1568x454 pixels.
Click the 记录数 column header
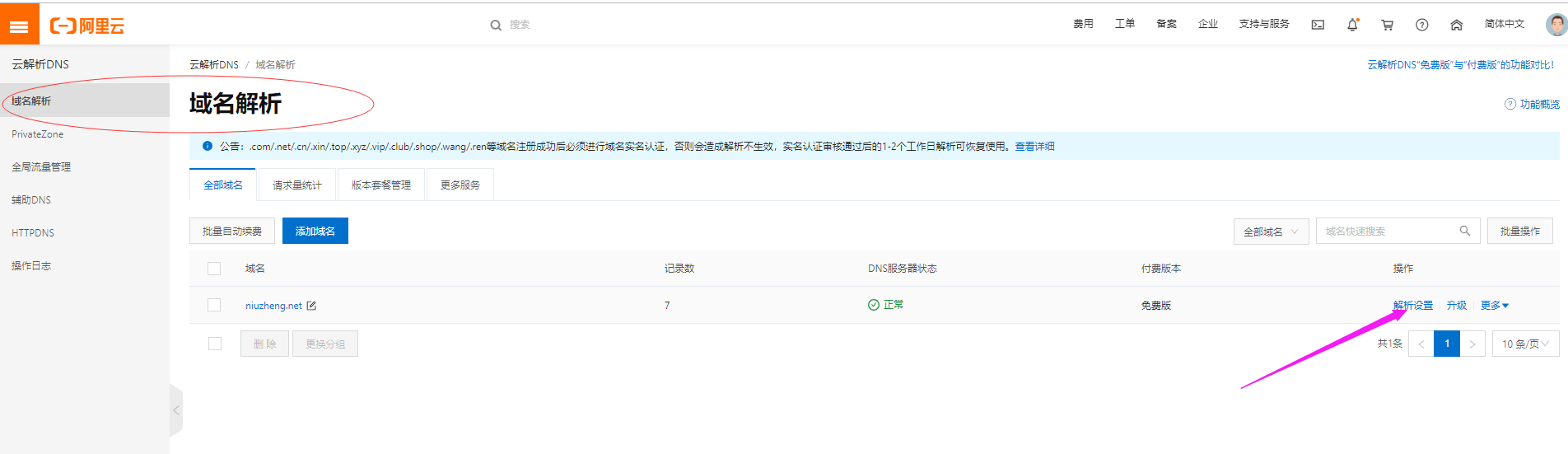(x=679, y=269)
